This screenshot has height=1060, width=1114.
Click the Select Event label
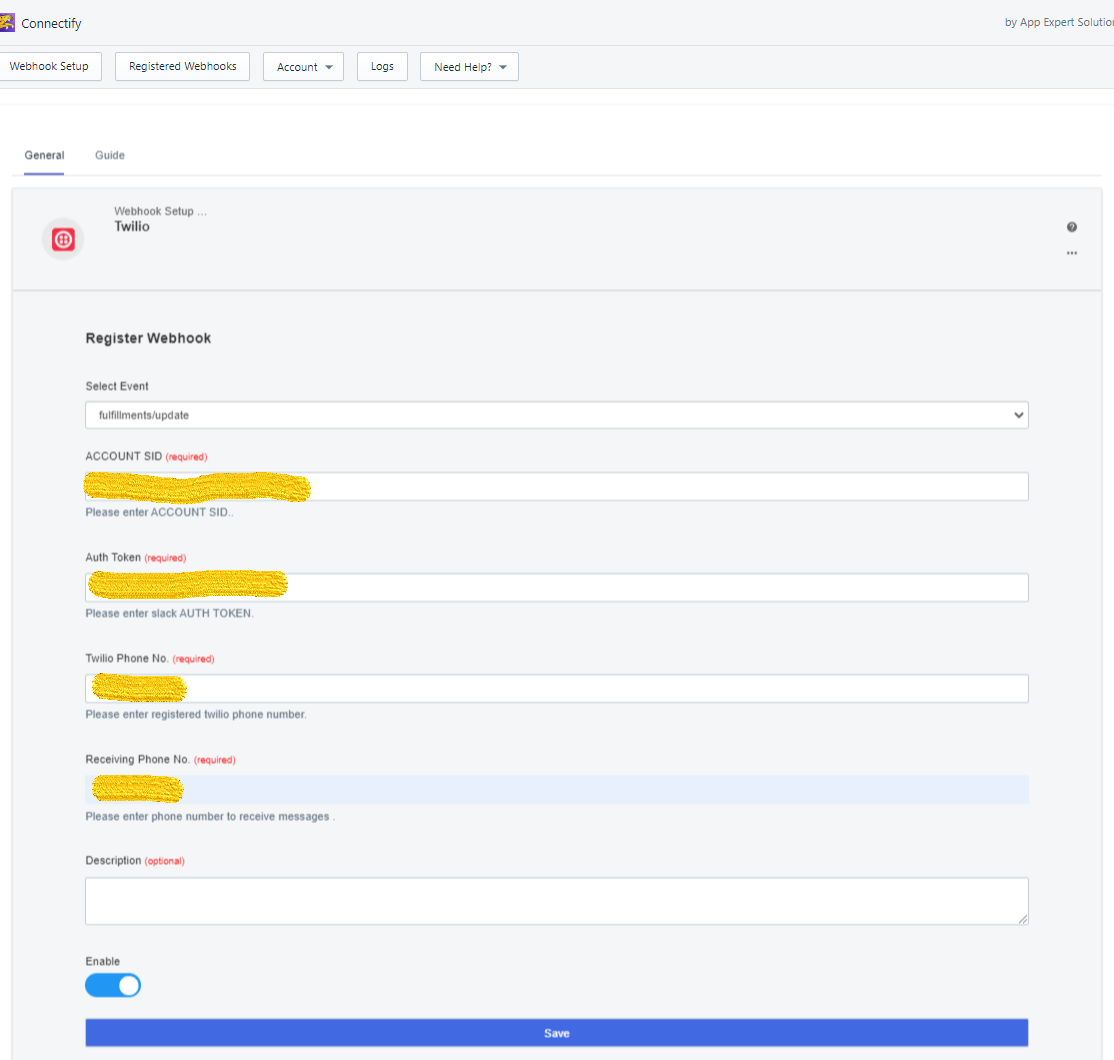click(x=117, y=386)
